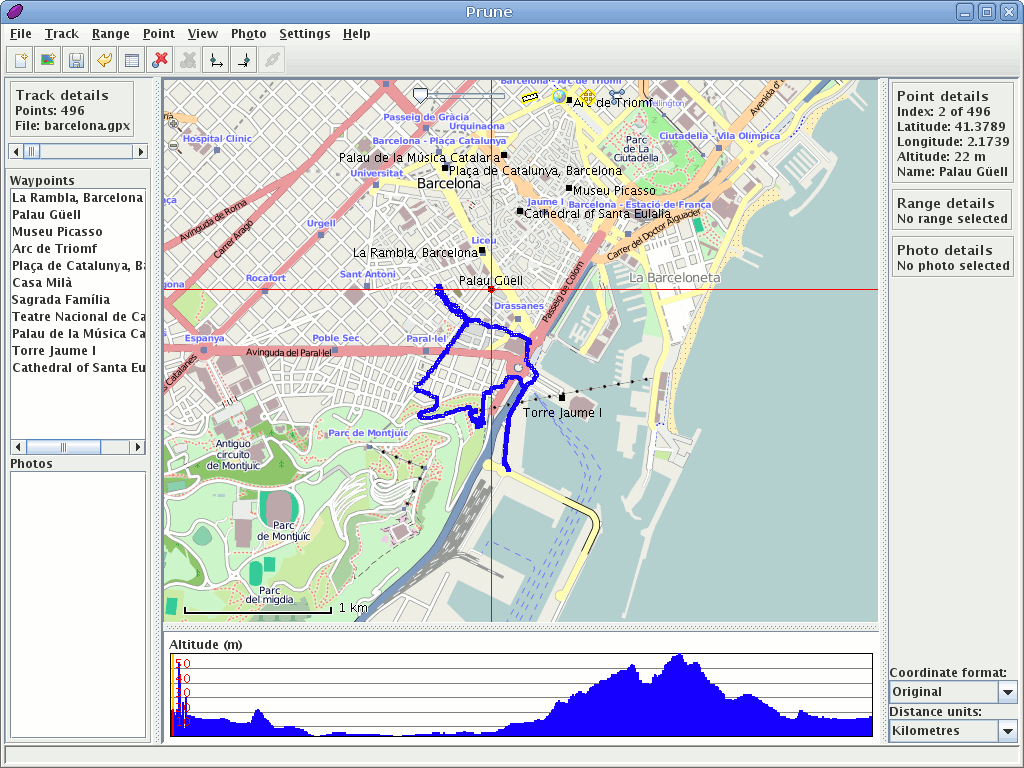1024x768 pixels.
Task: Toggle the map display globe icon
Action: (559, 97)
